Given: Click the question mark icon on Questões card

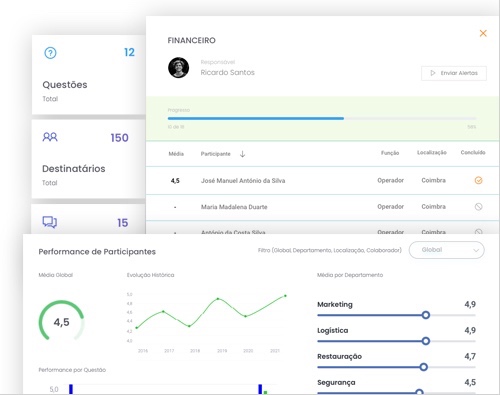Looking at the screenshot, I should [x=50, y=53].
